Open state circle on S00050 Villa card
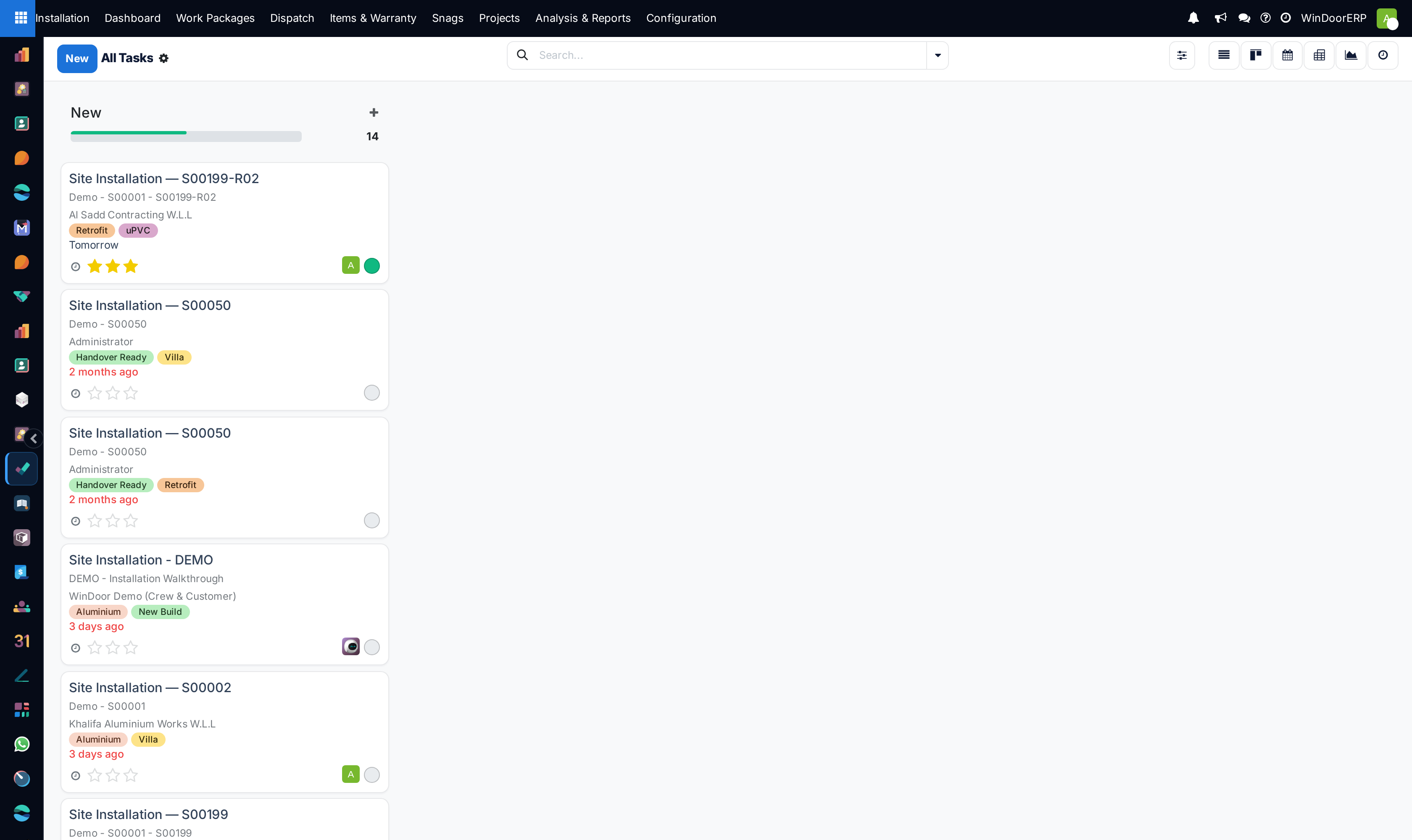 pos(371,393)
